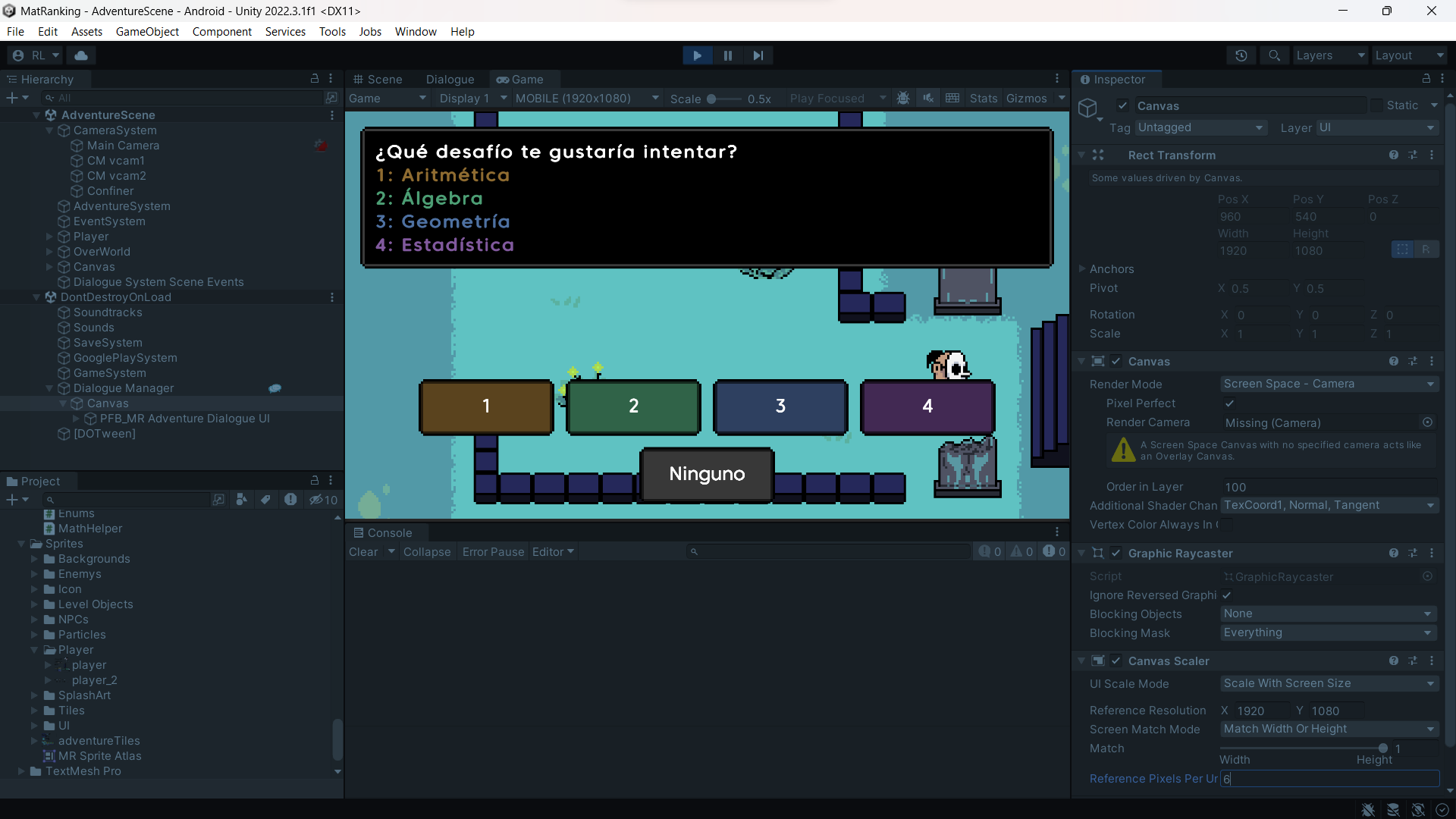Switch to the Scene tab
Image resolution: width=1456 pixels, height=819 pixels.
[378, 80]
